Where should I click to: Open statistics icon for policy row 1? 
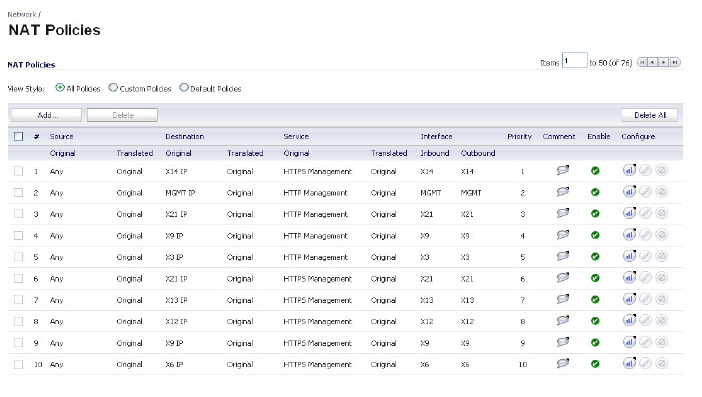[629, 170]
